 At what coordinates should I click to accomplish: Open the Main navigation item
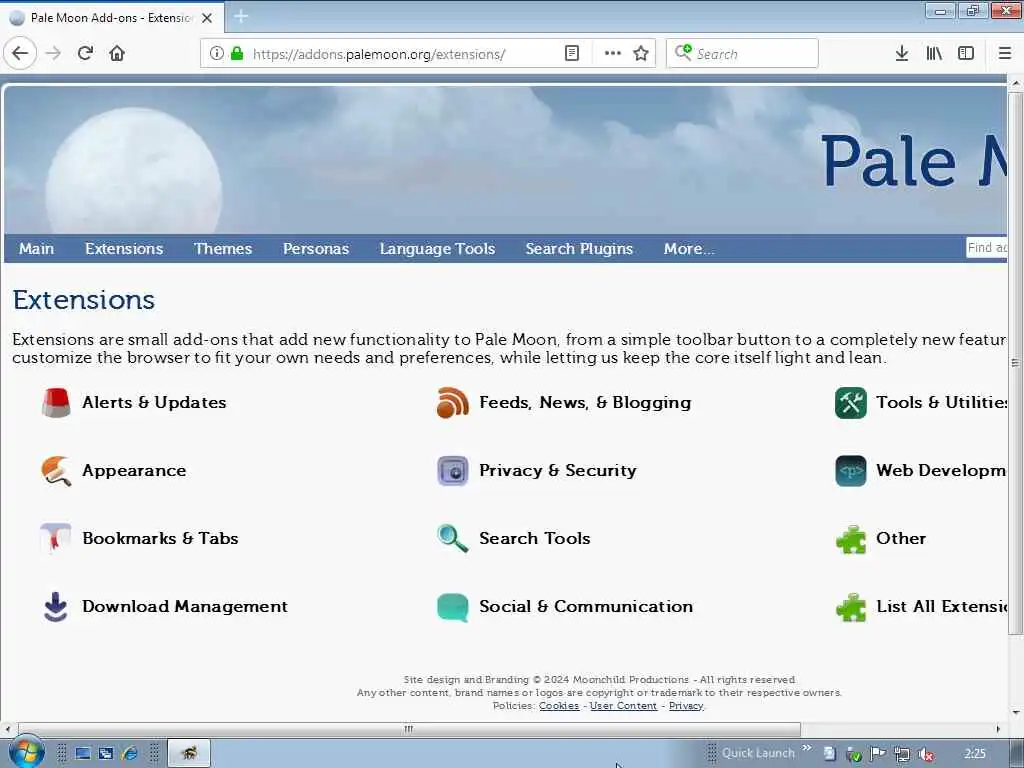pyautogui.click(x=37, y=248)
